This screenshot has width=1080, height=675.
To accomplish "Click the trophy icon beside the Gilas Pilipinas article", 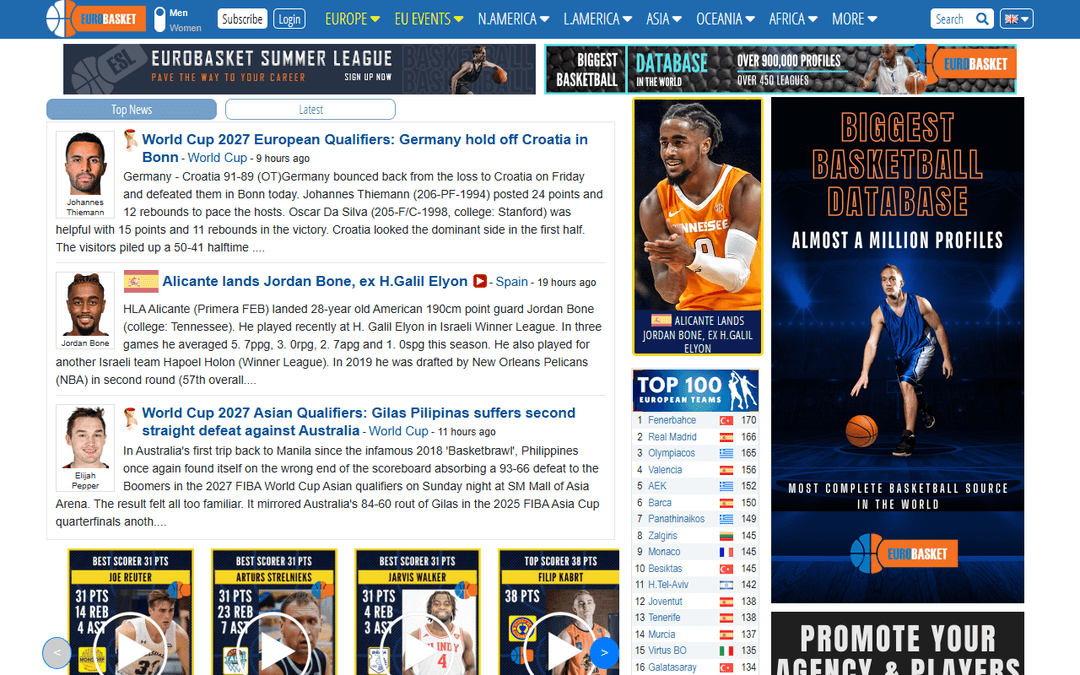I will [130, 417].
